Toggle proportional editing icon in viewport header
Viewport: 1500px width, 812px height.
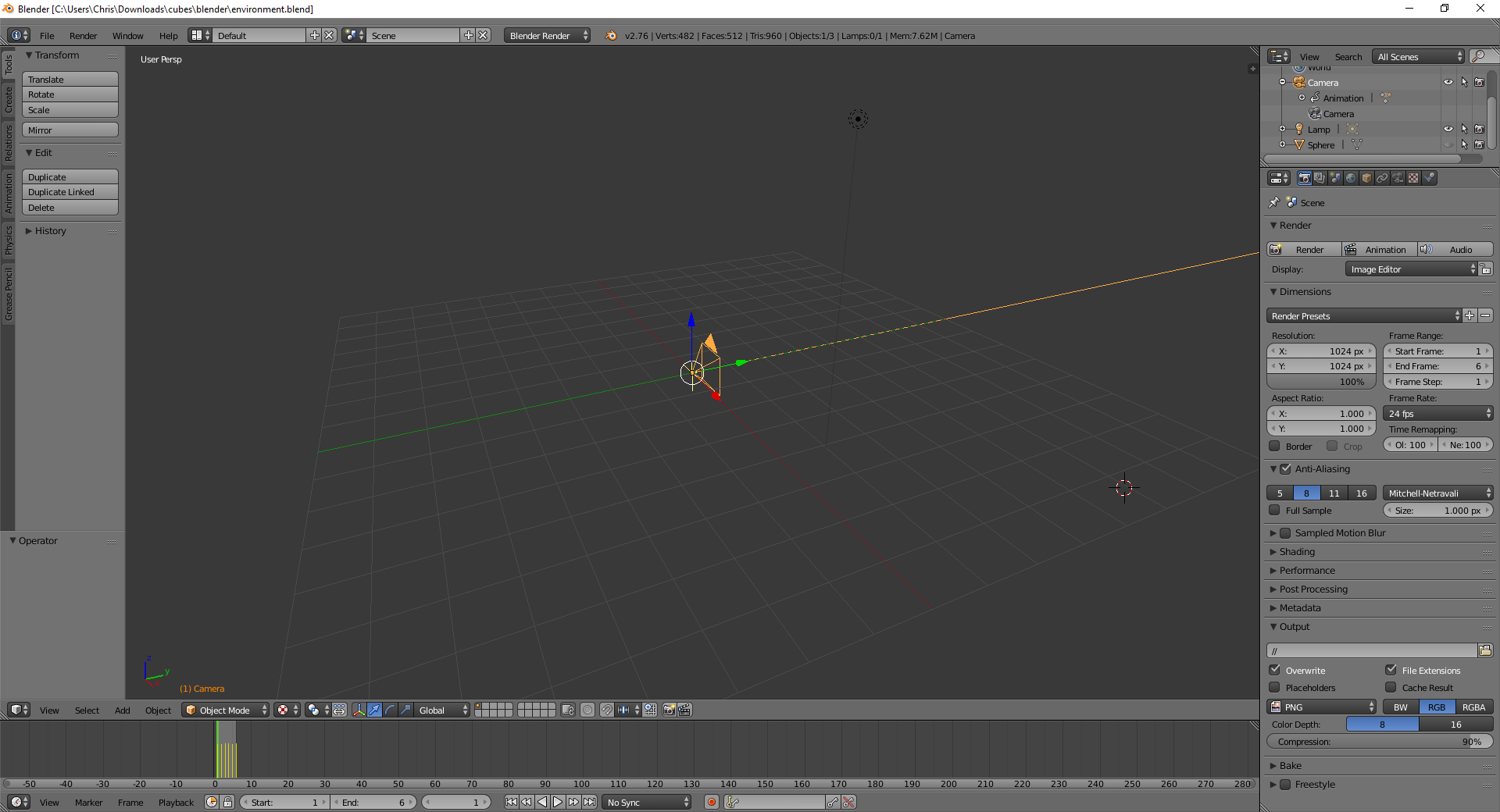click(x=587, y=710)
